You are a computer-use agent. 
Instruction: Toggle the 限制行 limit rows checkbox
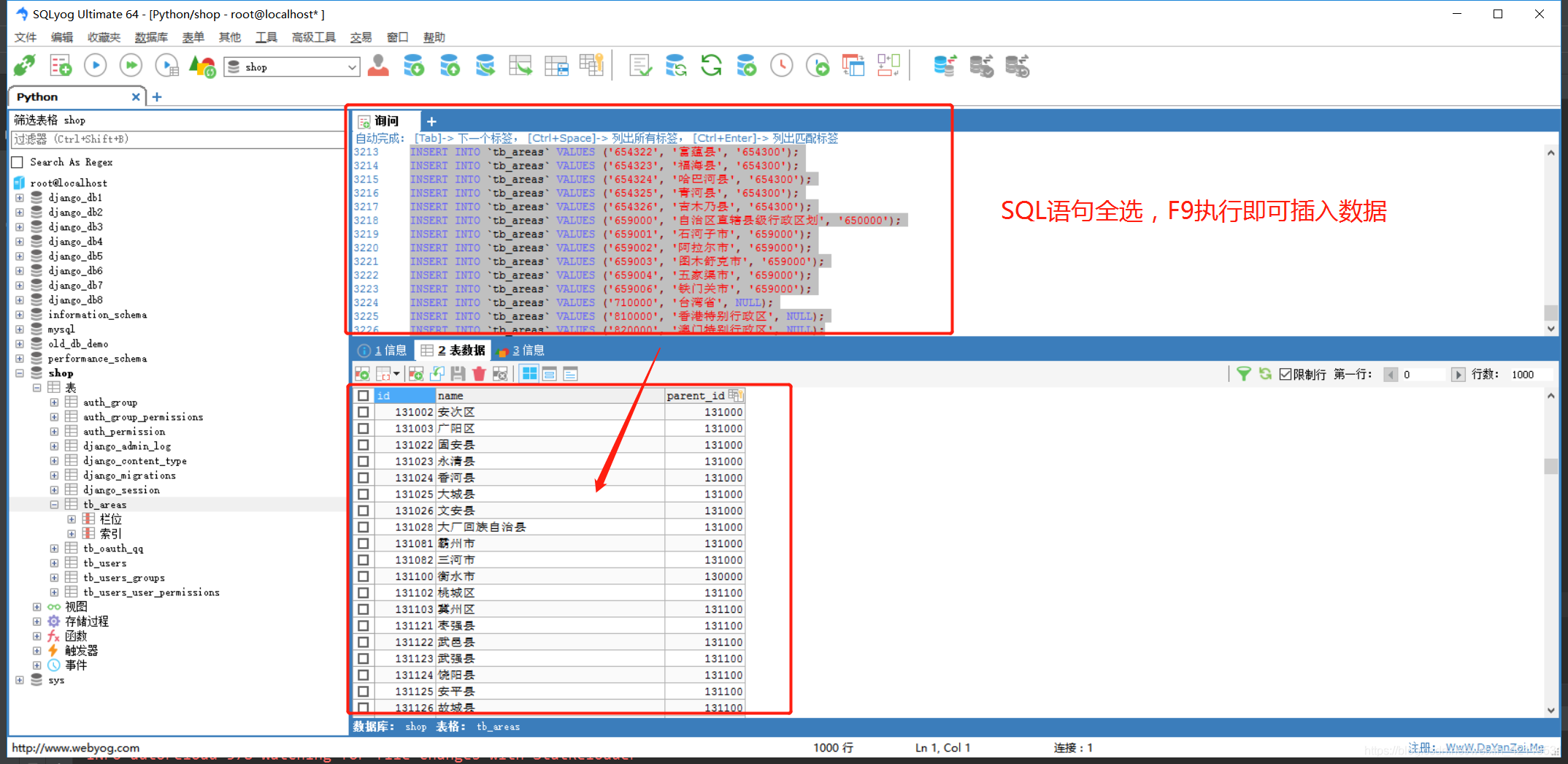1285,374
